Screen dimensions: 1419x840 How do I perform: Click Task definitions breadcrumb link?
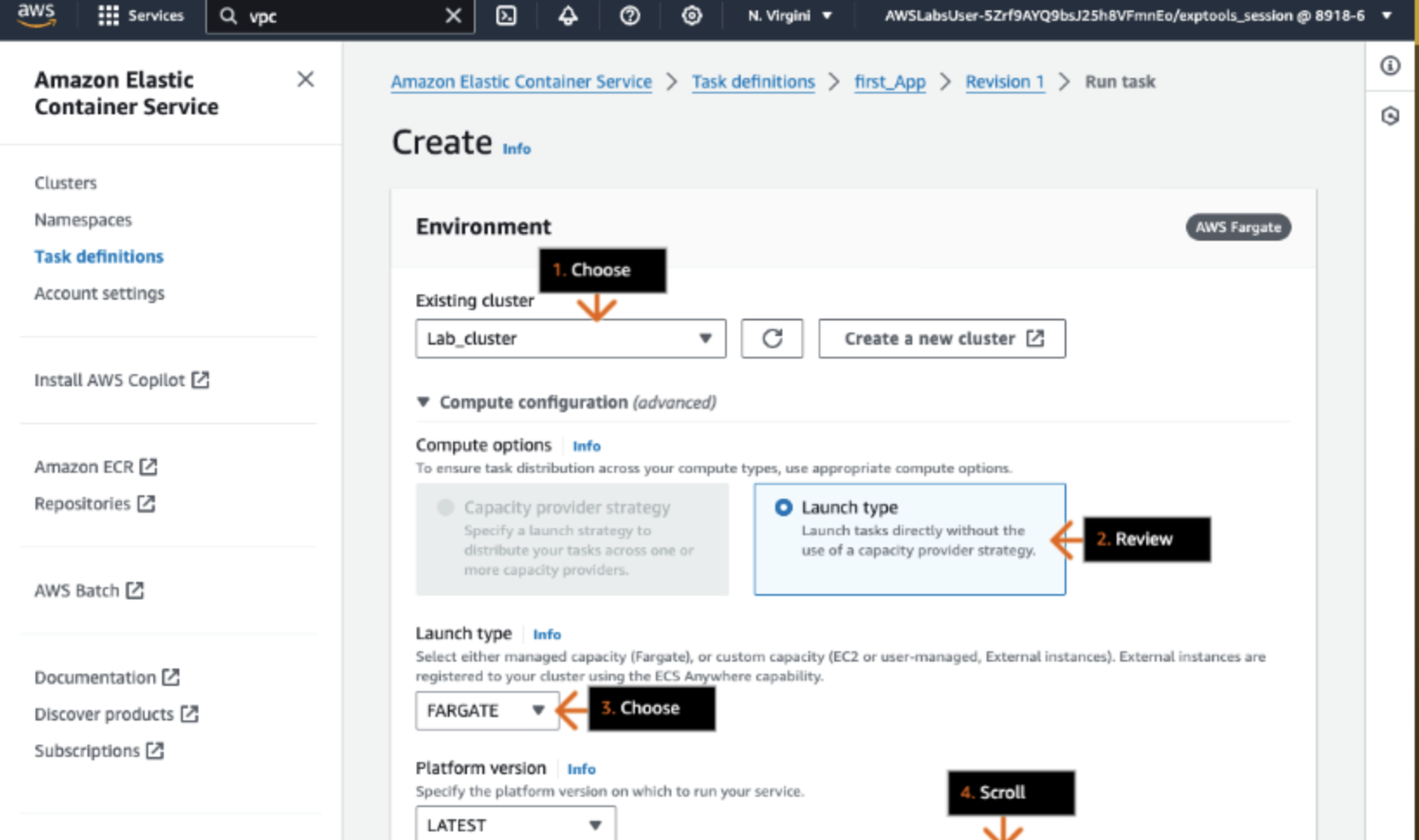[754, 81]
